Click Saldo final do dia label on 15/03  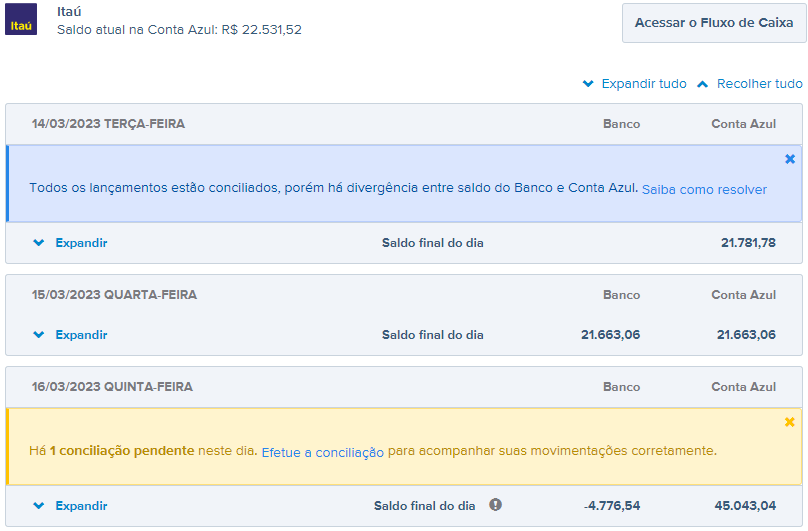click(x=433, y=335)
